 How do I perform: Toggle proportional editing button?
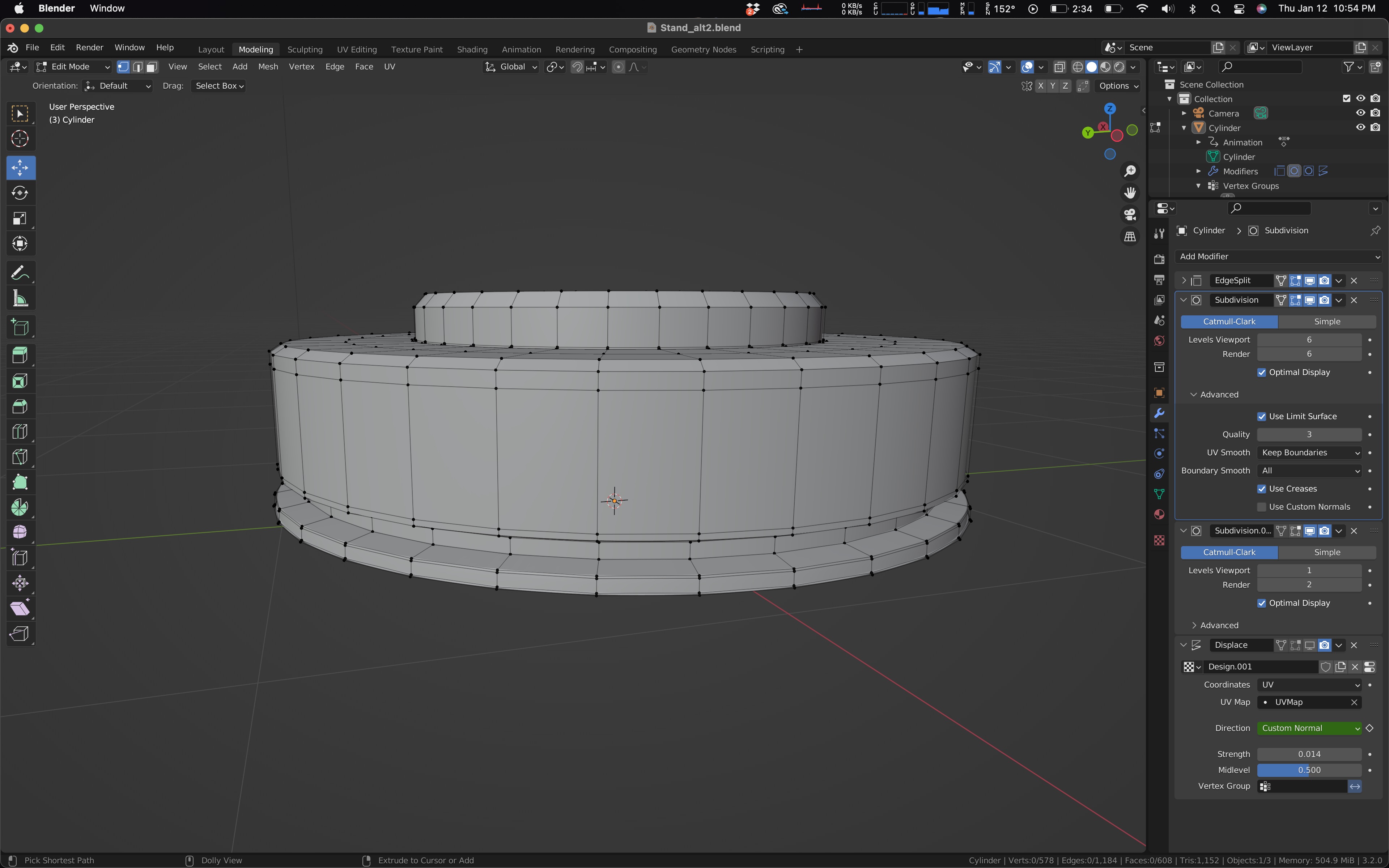pyautogui.click(x=618, y=67)
